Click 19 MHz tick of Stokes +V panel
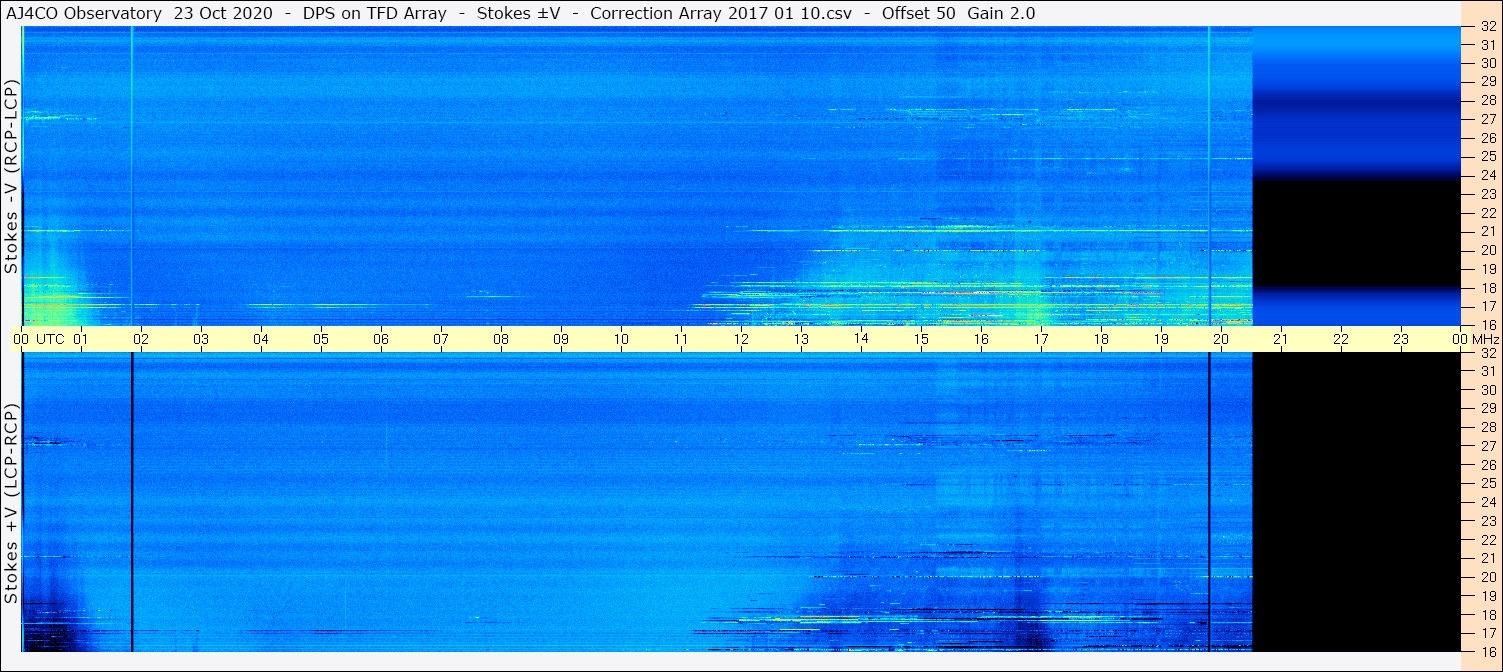The image size is (1503, 672). coord(1487,596)
